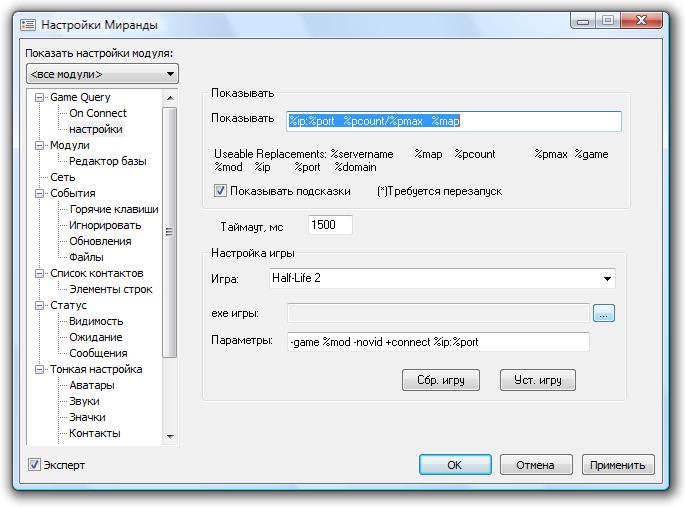Select Видимость under Статус
The height and width of the screenshot is (507, 685).
tap(96, 321)
